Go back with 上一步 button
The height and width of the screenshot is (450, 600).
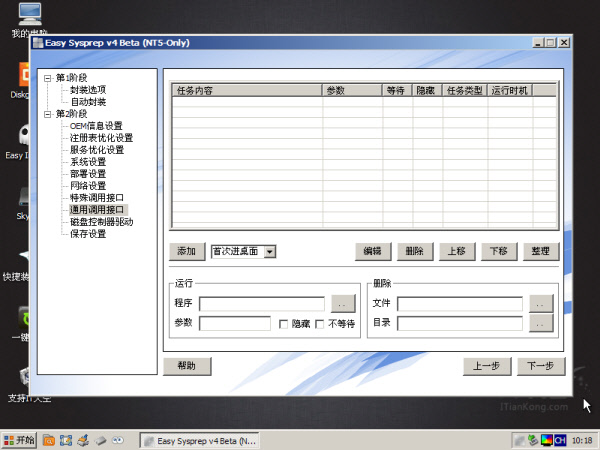tap(487, 366)
